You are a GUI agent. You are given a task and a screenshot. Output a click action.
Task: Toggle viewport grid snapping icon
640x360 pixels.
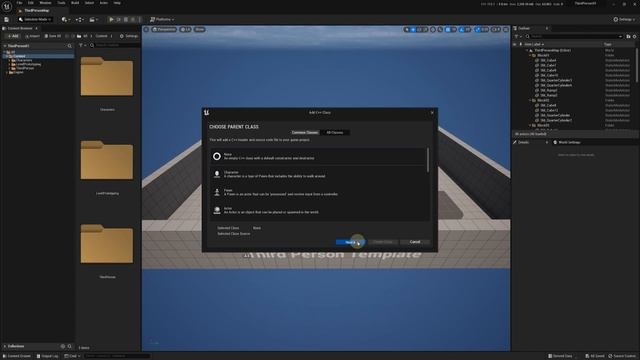point(448,29)
